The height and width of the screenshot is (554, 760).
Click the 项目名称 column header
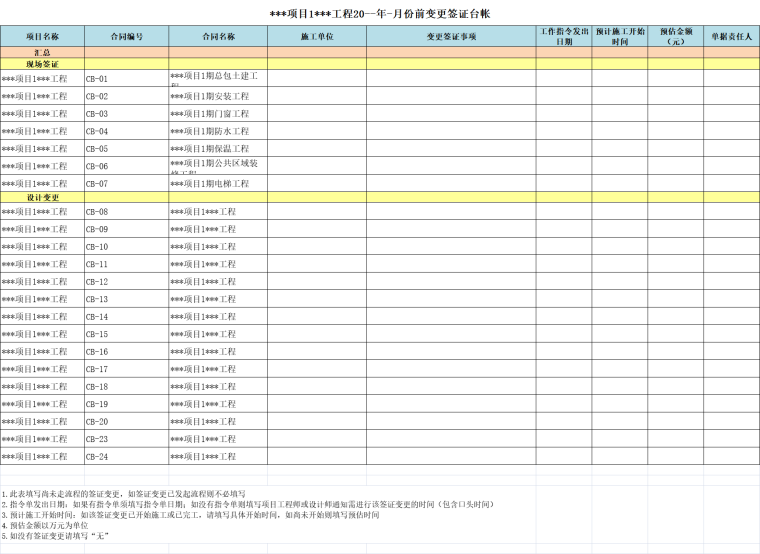click(42, 36)
